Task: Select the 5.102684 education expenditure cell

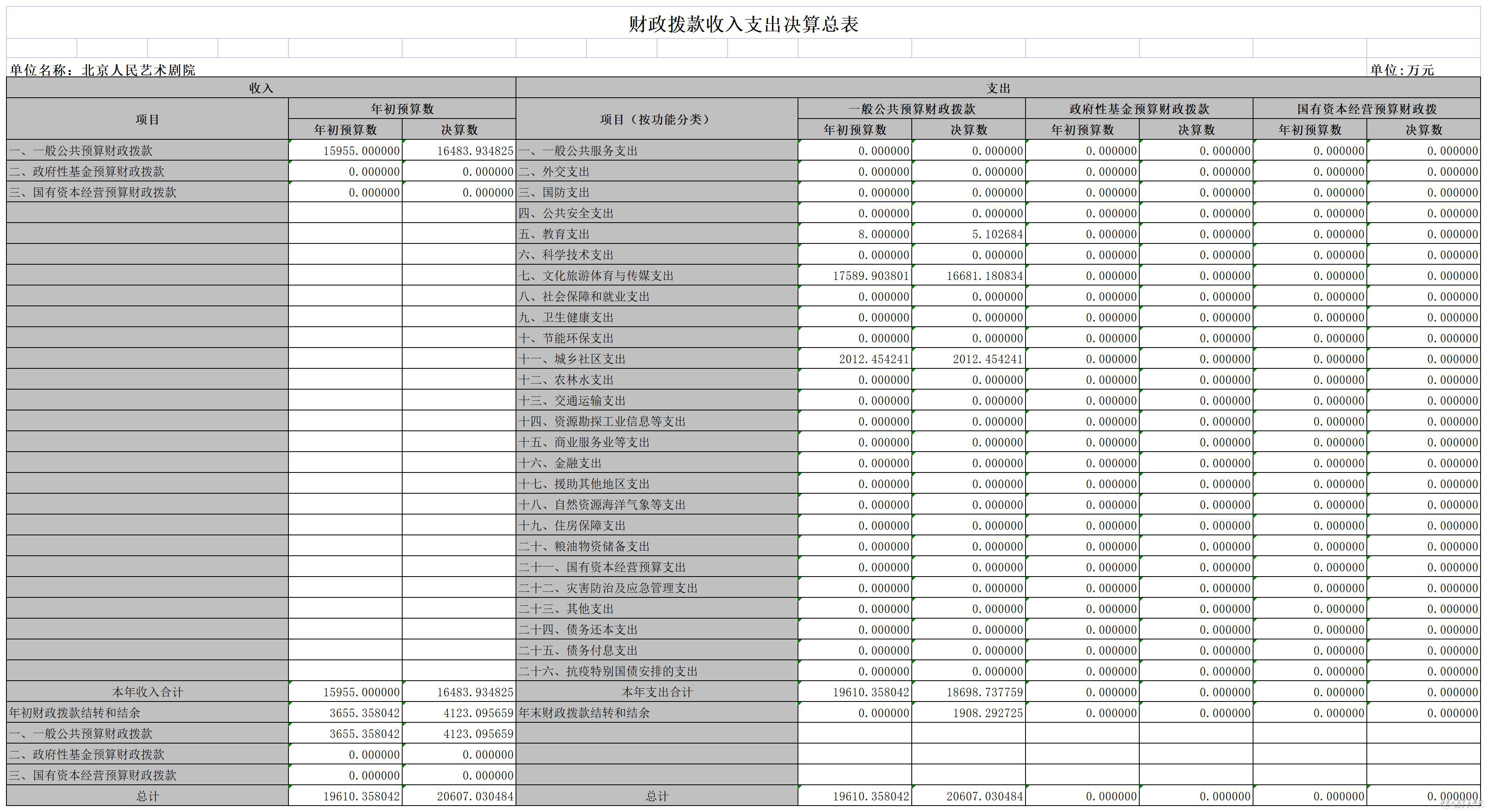Action: click(969, 234)
